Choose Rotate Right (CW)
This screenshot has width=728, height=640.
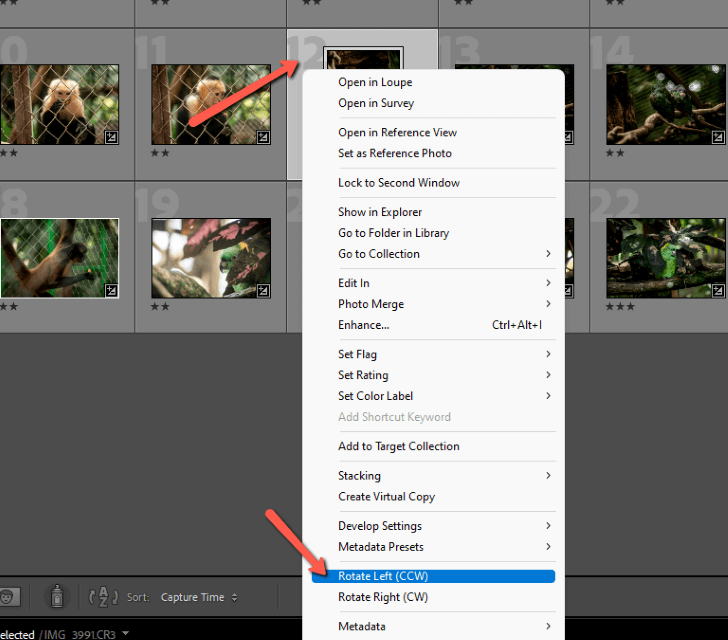433,597
